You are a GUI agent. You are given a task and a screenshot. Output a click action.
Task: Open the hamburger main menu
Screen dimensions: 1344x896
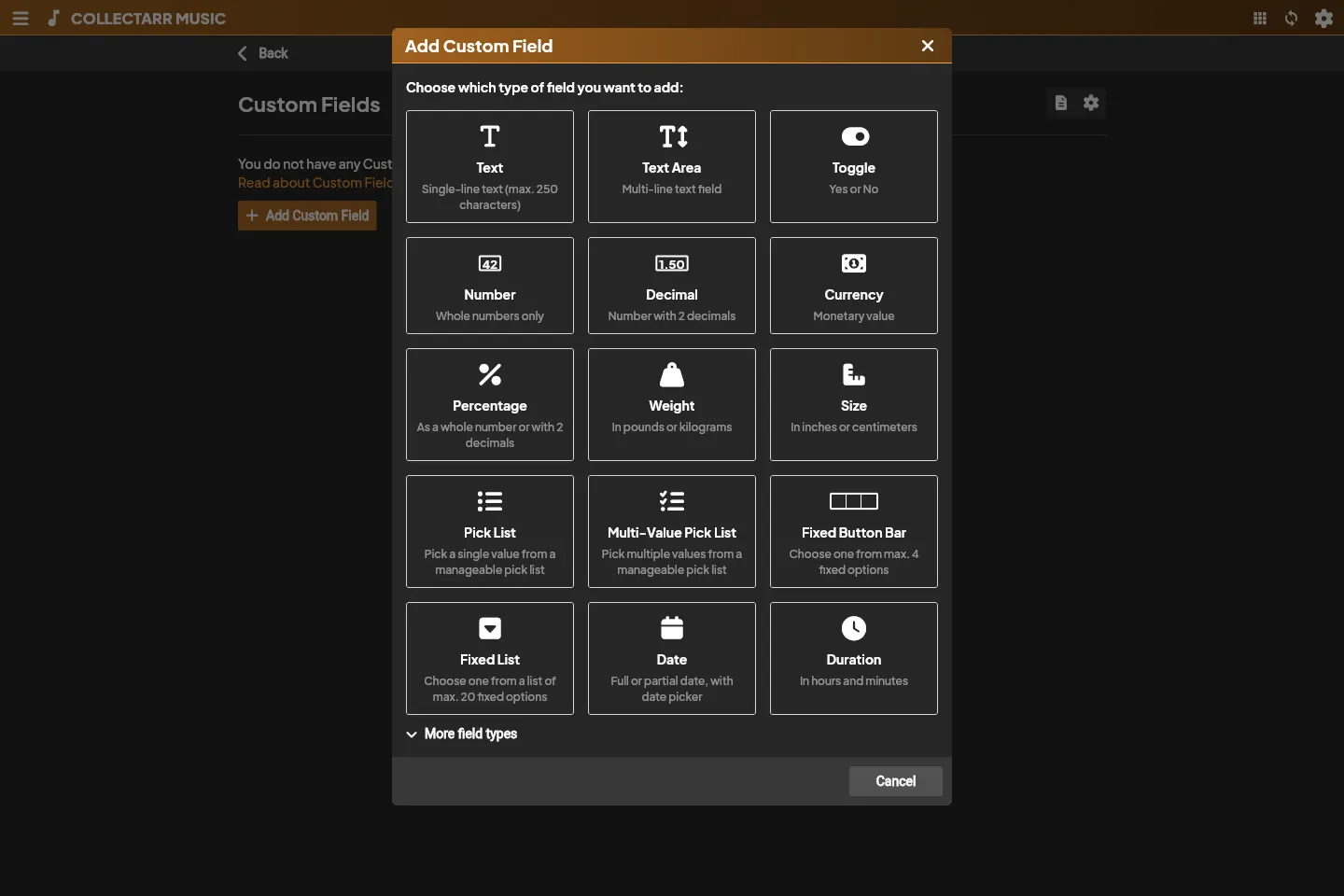pyautogui.click(x=21, y=18)
